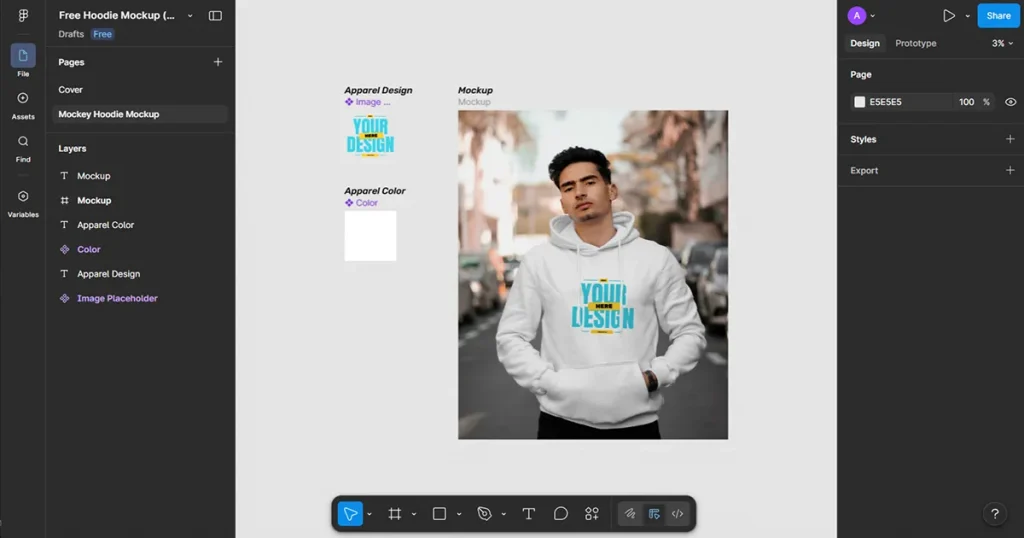This screenshot has height=538, width=1024.
Task: Select the Text tool in toolbar
Action: pyautogui.click(x=528, y=514)
